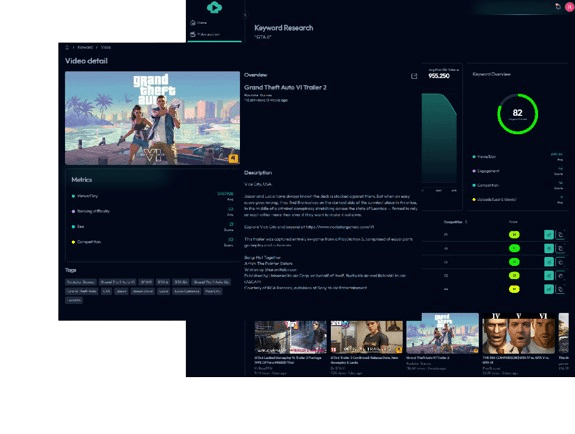Open the main Grand Theft Auto VI thumbnail
The height and width of the screenshot is (434, 575).
153,118
